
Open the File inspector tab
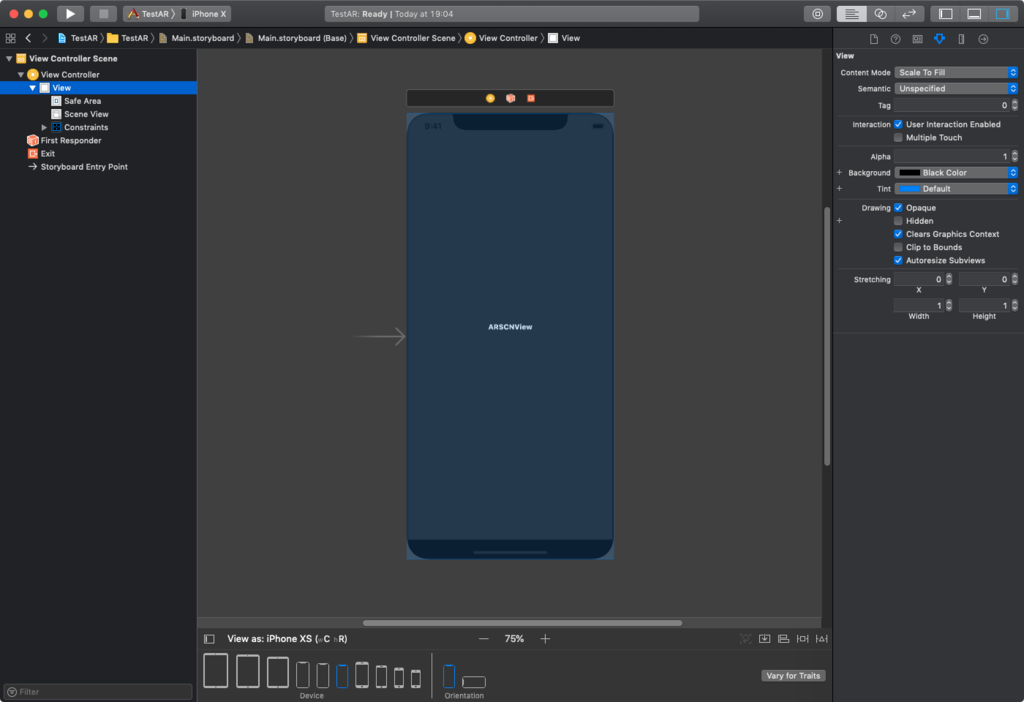[x=874, y=39]
